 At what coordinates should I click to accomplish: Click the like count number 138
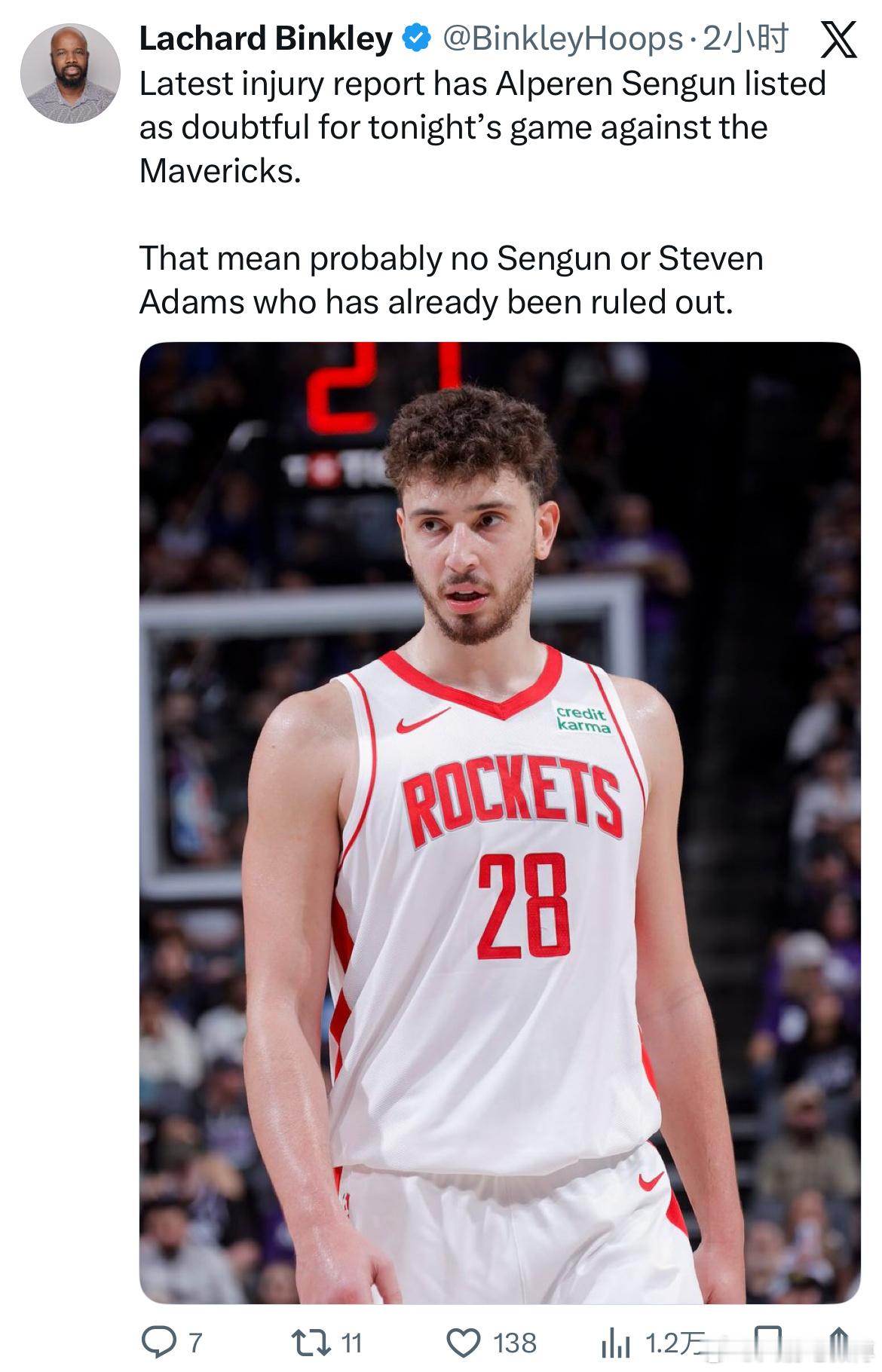point(515,1343)
